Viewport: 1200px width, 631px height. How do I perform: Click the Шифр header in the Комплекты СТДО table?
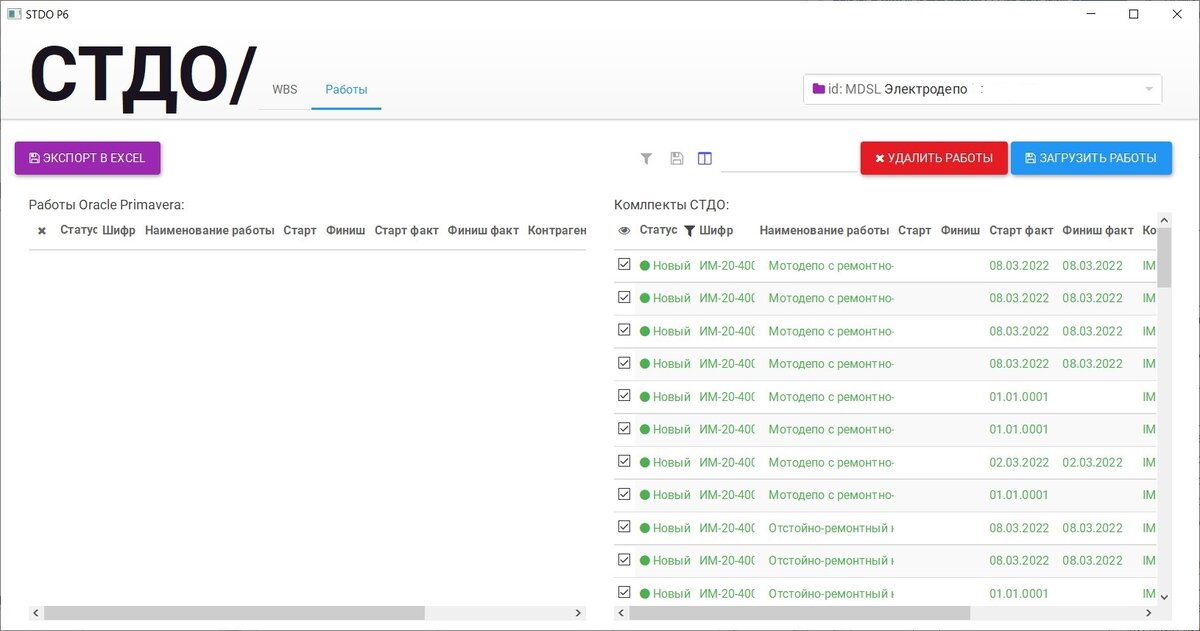pyautogui.click(x=716, y=230)
